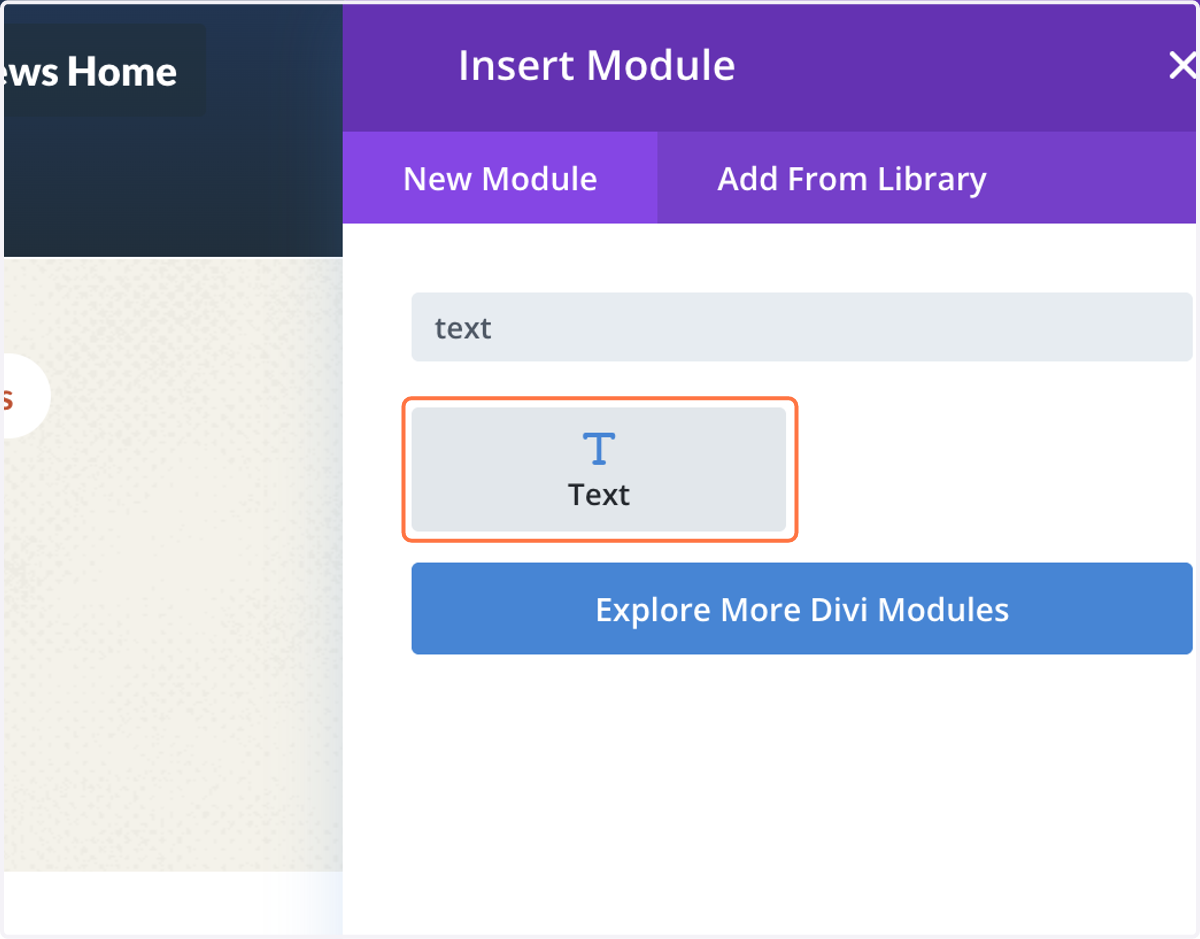Switch to the New Module tab
This screenshot has width=1200, height=939.
coord(500,178)
